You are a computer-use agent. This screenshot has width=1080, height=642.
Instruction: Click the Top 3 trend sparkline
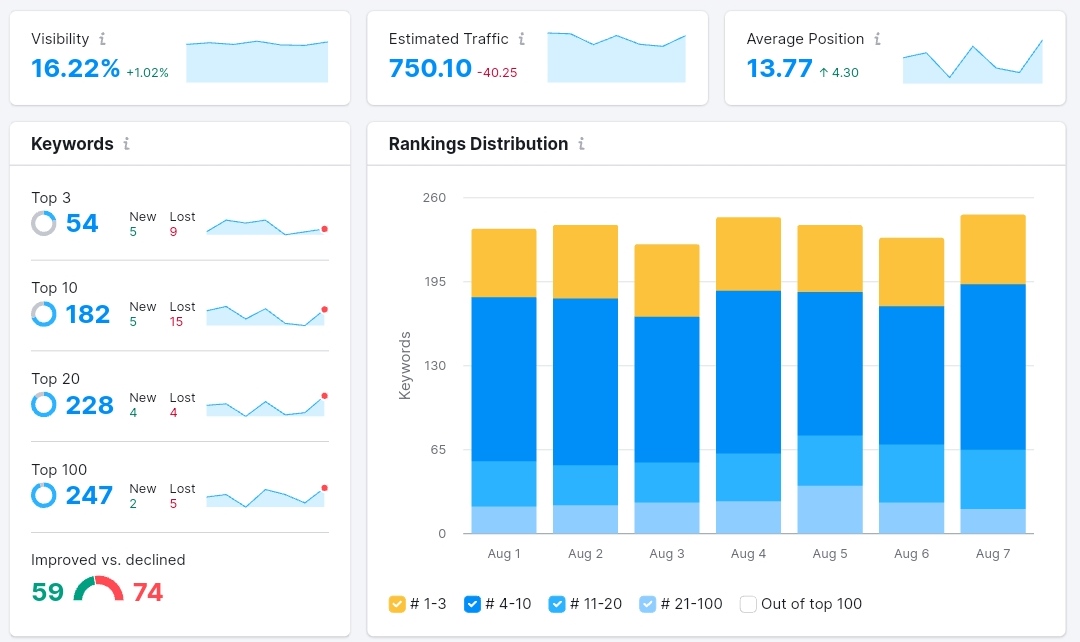[x=267, y=227]
